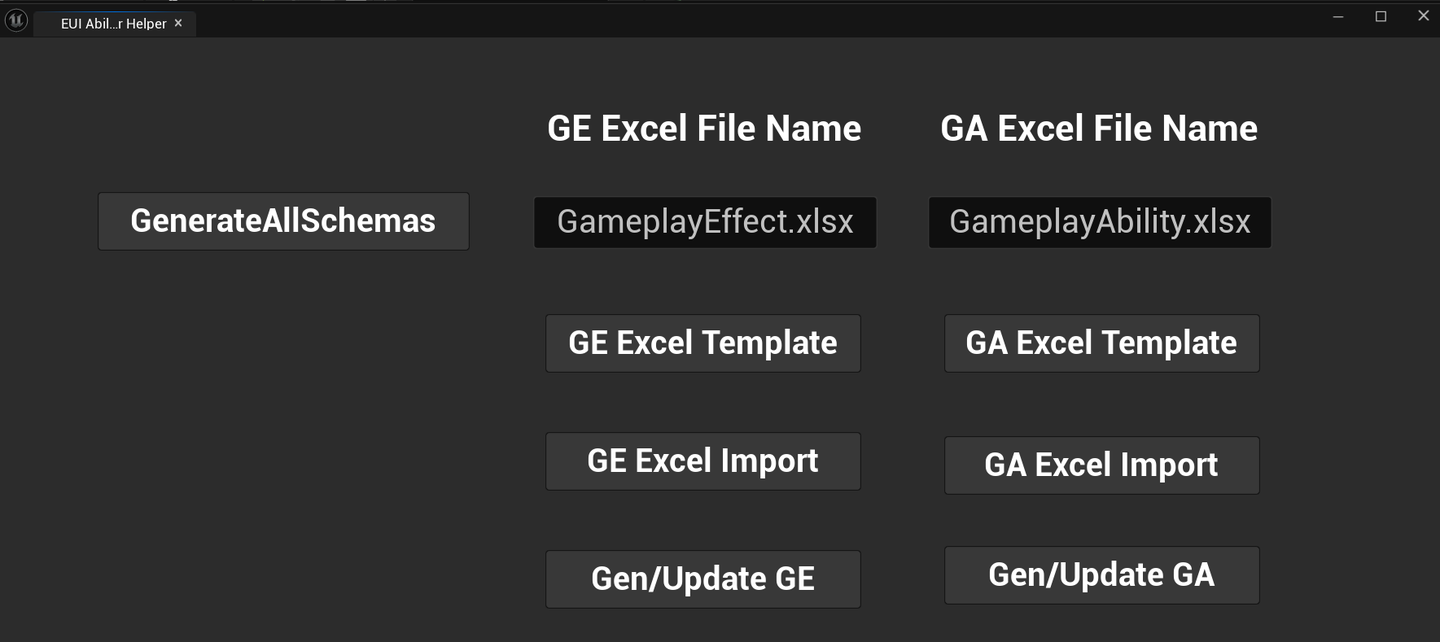The image size is (1440, 642).
Task: Start the GE Excel Import
Action: click(x=703, y=461)
